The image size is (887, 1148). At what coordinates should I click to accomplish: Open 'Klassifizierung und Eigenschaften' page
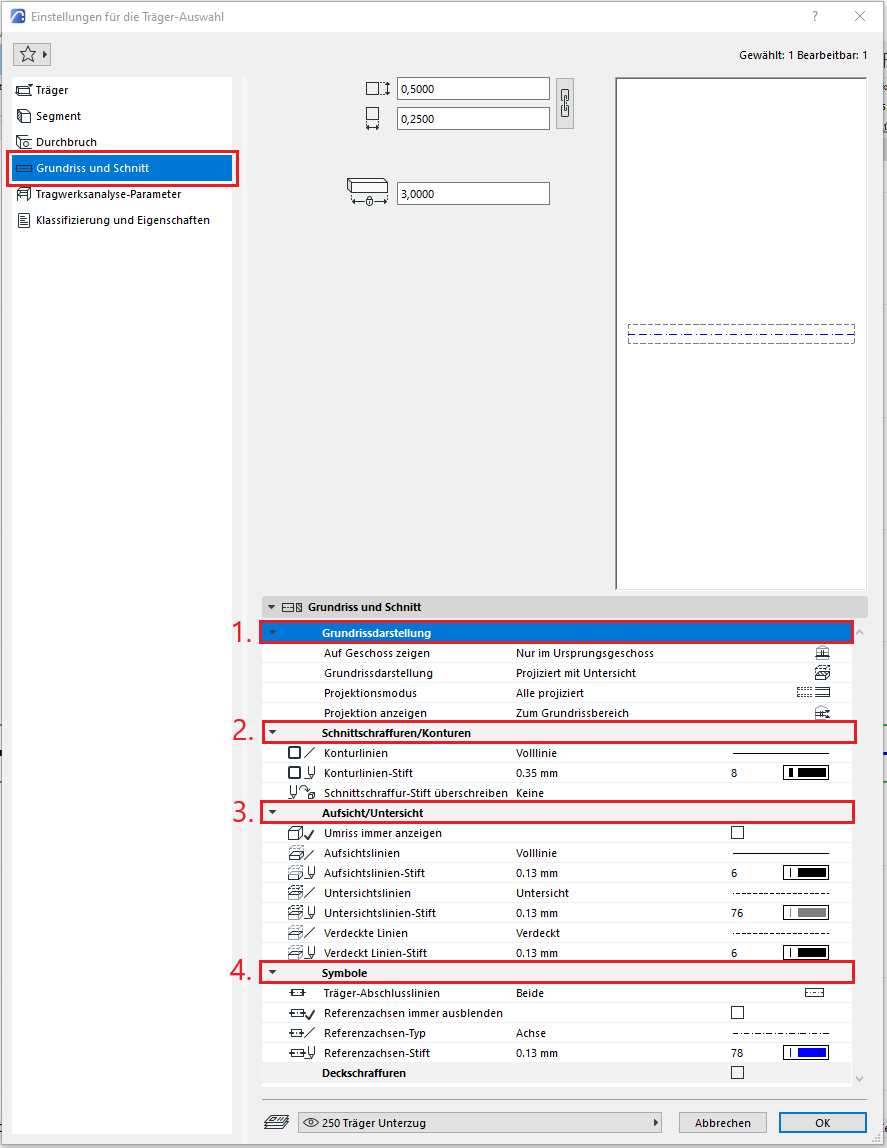click(122, 220)
